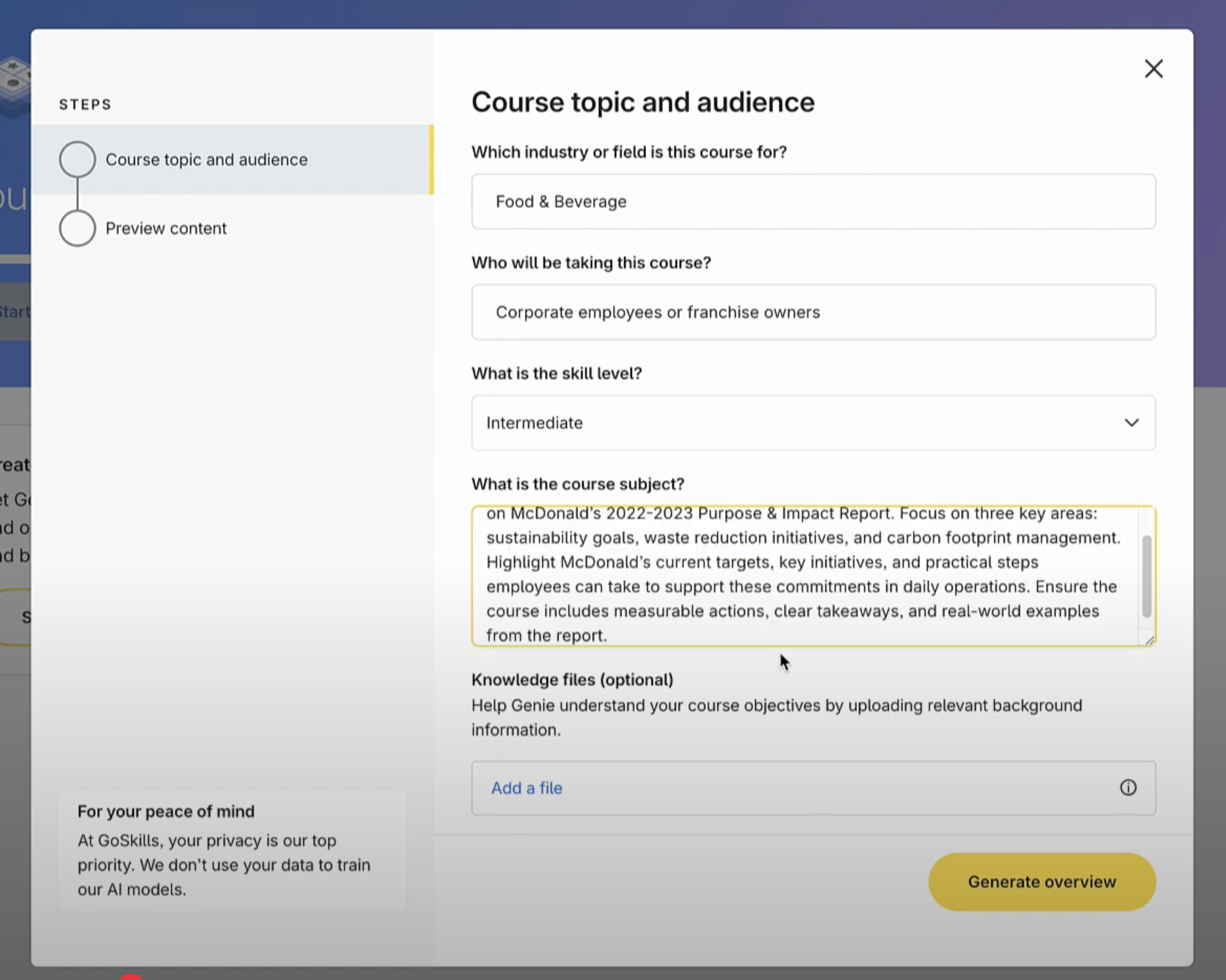
Task: Click the Intermediate skill level value
Action: [534, 423]
